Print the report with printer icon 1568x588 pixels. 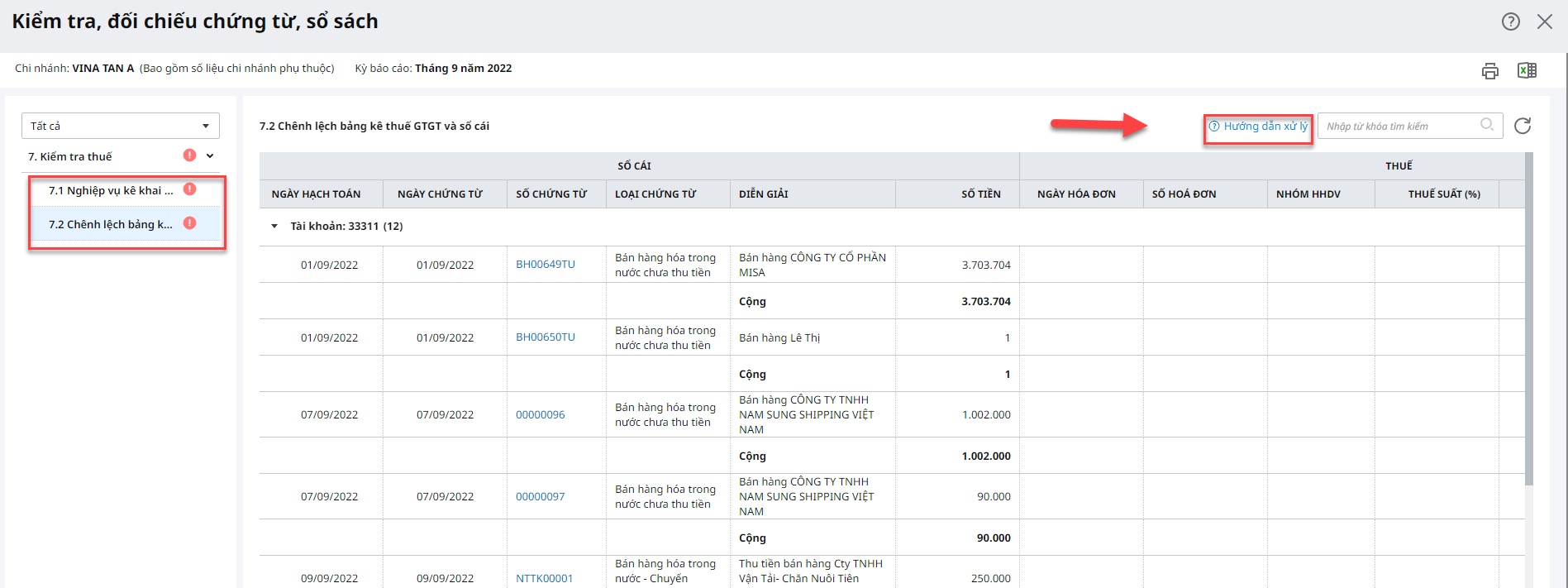[x=1490, y=71]
